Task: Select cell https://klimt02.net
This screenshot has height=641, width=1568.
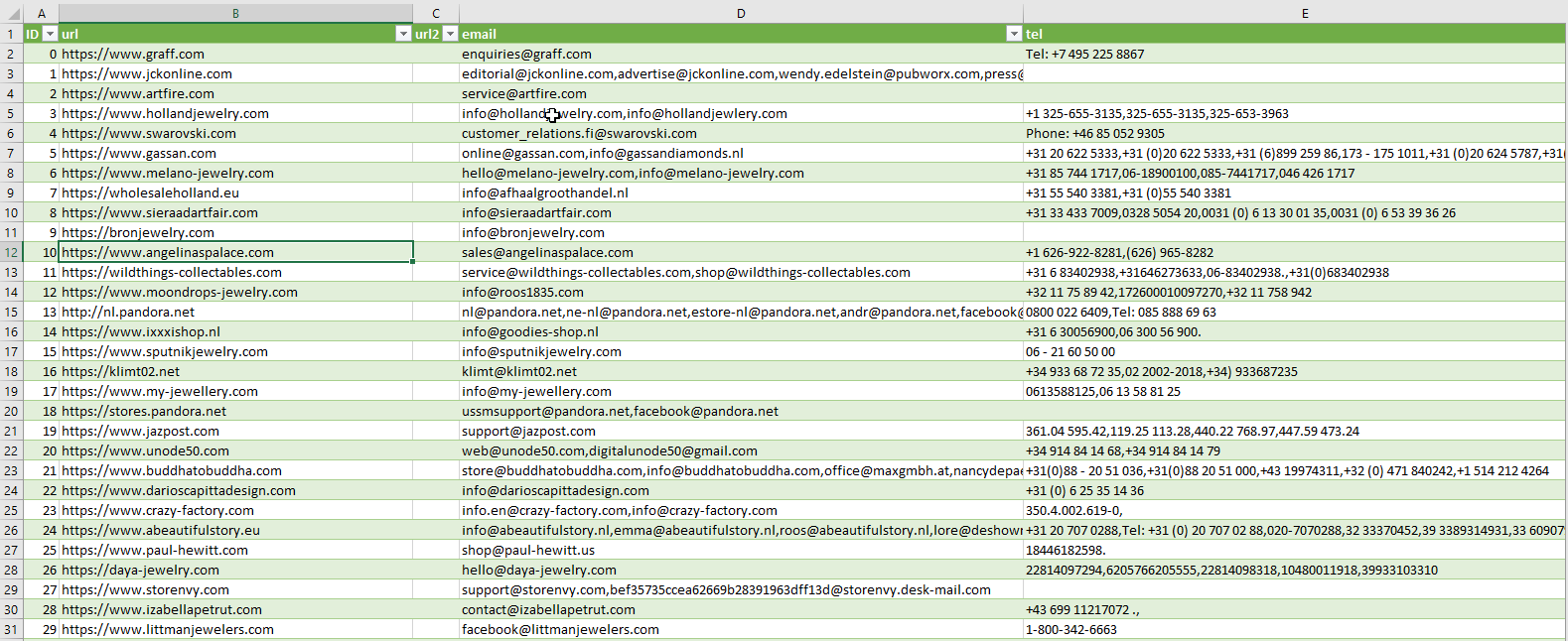Action: [235, 371]
